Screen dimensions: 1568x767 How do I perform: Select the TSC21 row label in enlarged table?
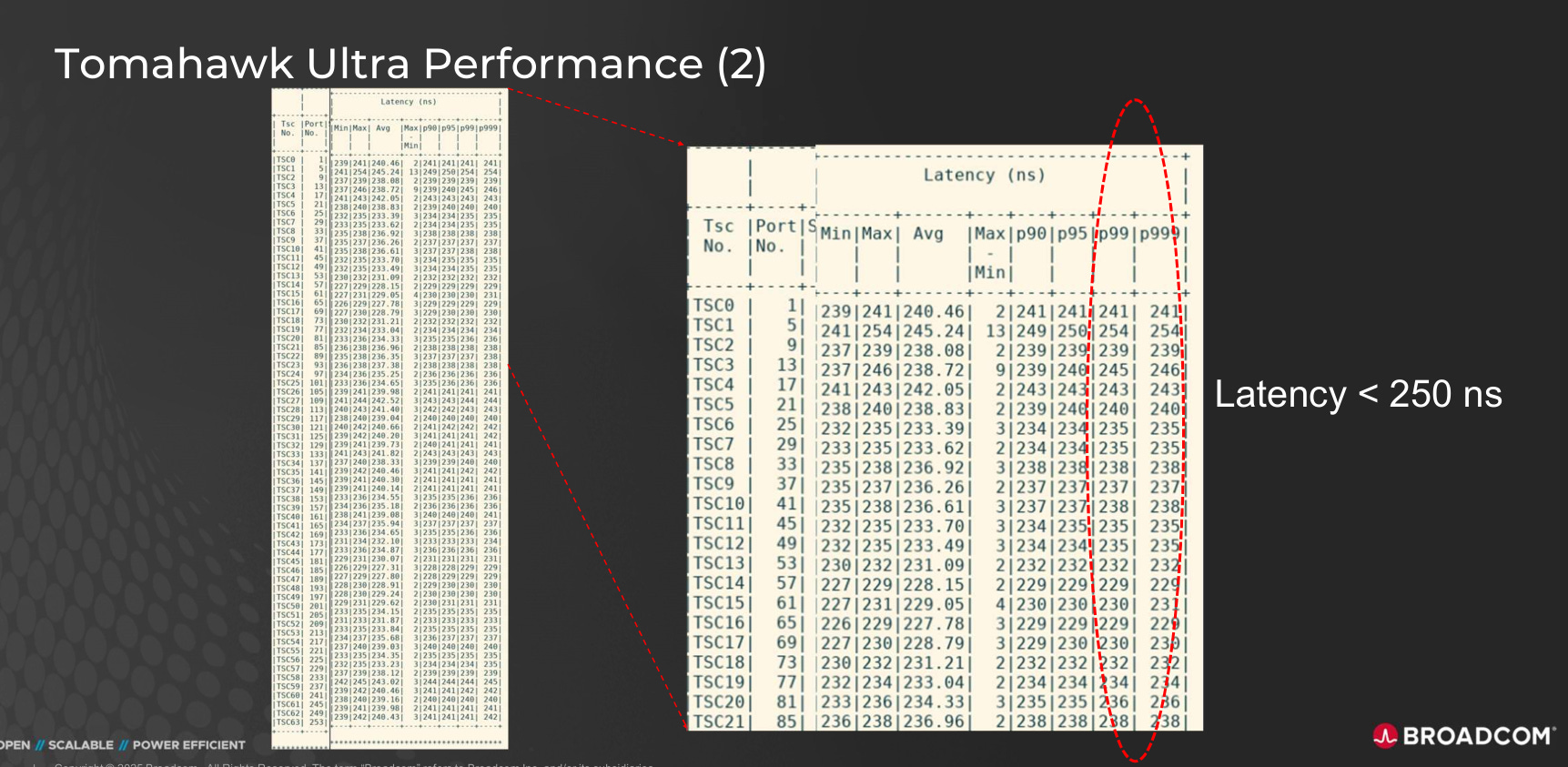pos(719,722)
